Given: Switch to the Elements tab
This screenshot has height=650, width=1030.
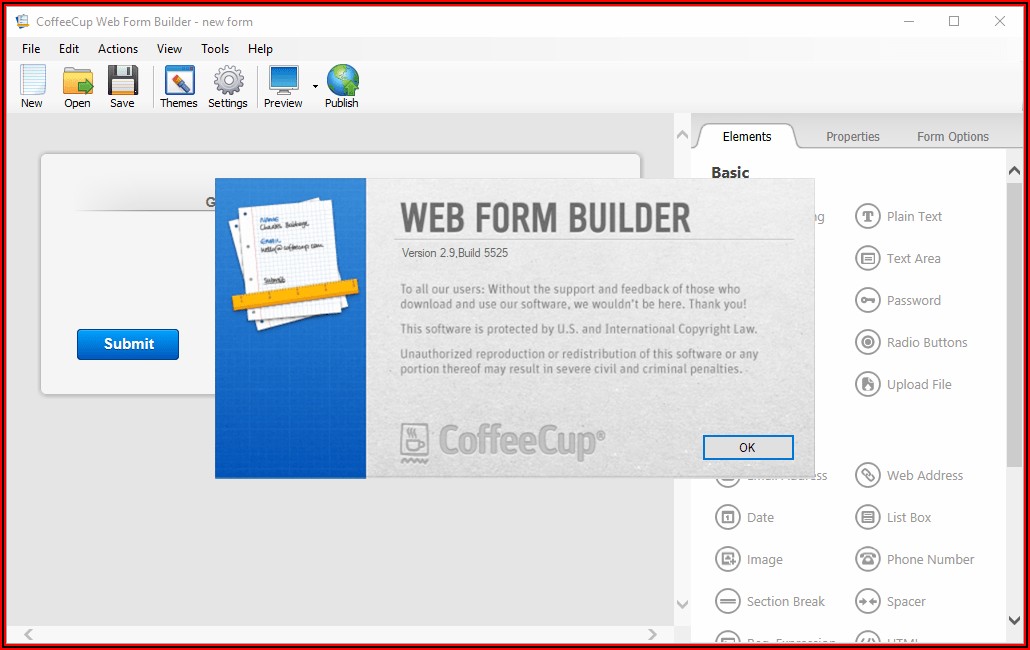Looking at the screenshot, I should click(x=747, y=137).
